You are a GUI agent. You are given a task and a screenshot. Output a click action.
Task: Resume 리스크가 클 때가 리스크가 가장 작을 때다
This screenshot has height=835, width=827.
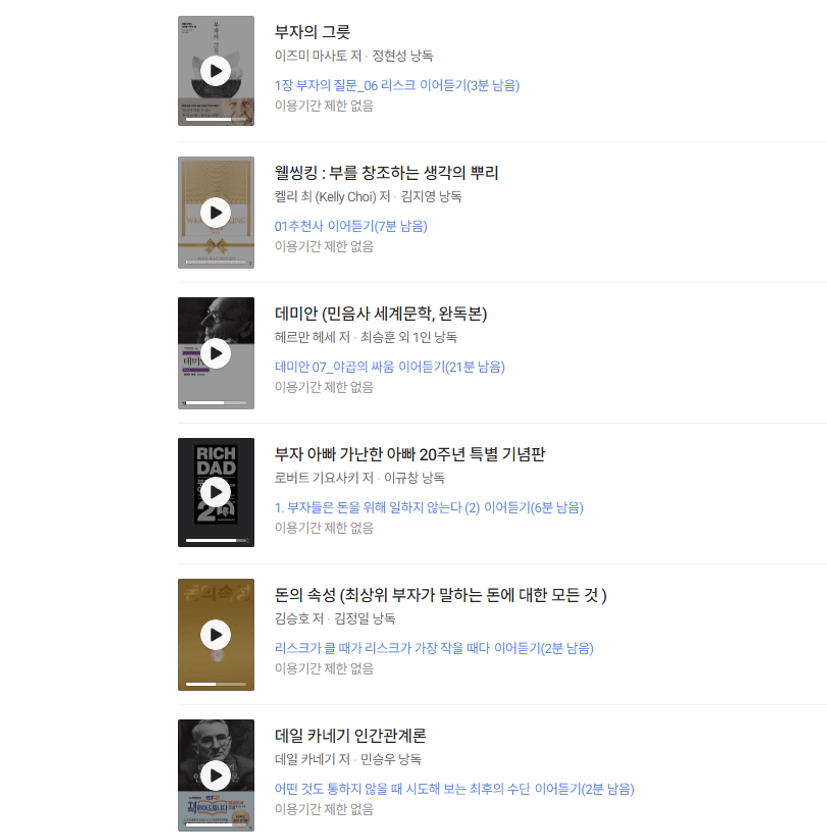(434, 648)
